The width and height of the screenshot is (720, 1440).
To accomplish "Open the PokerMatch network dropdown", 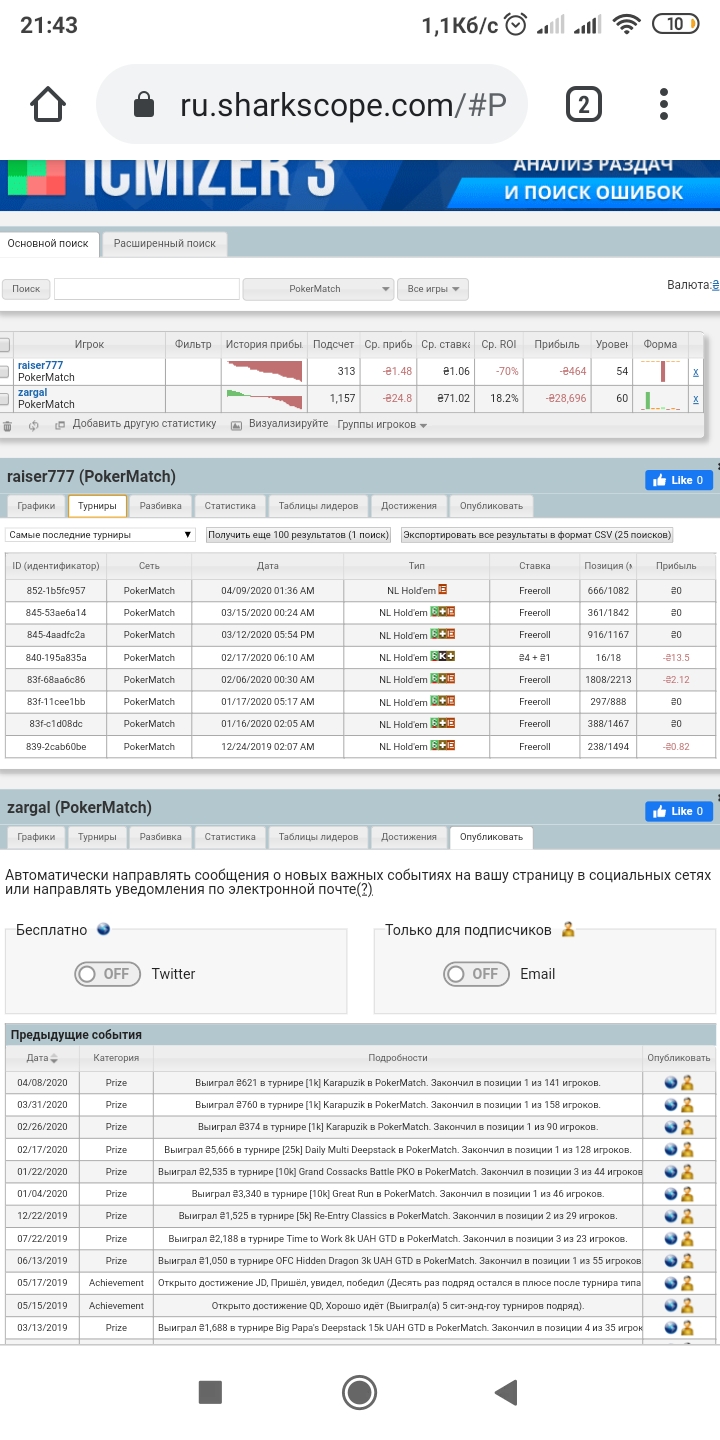I will (318, 289).
